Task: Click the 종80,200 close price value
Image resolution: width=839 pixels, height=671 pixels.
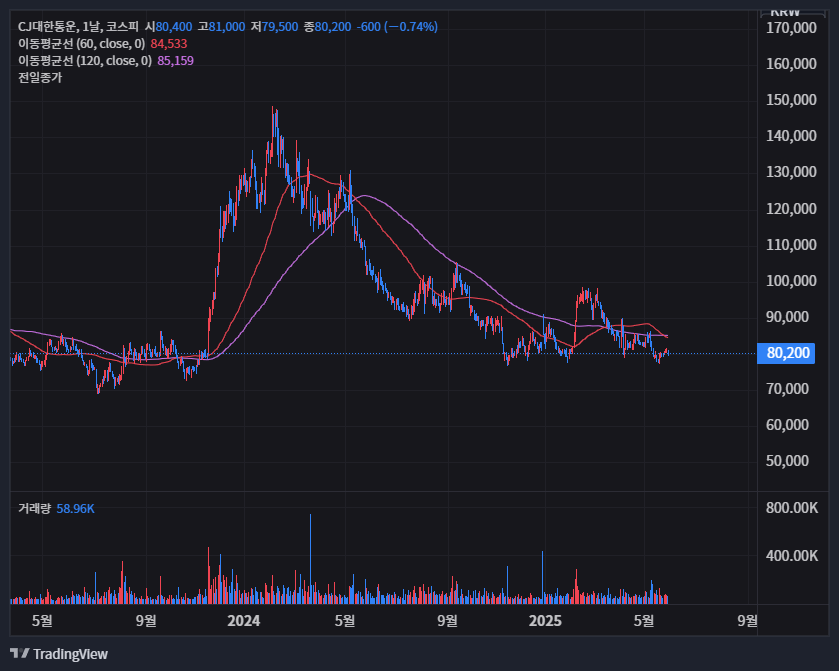Action: [x=327, y=27]
